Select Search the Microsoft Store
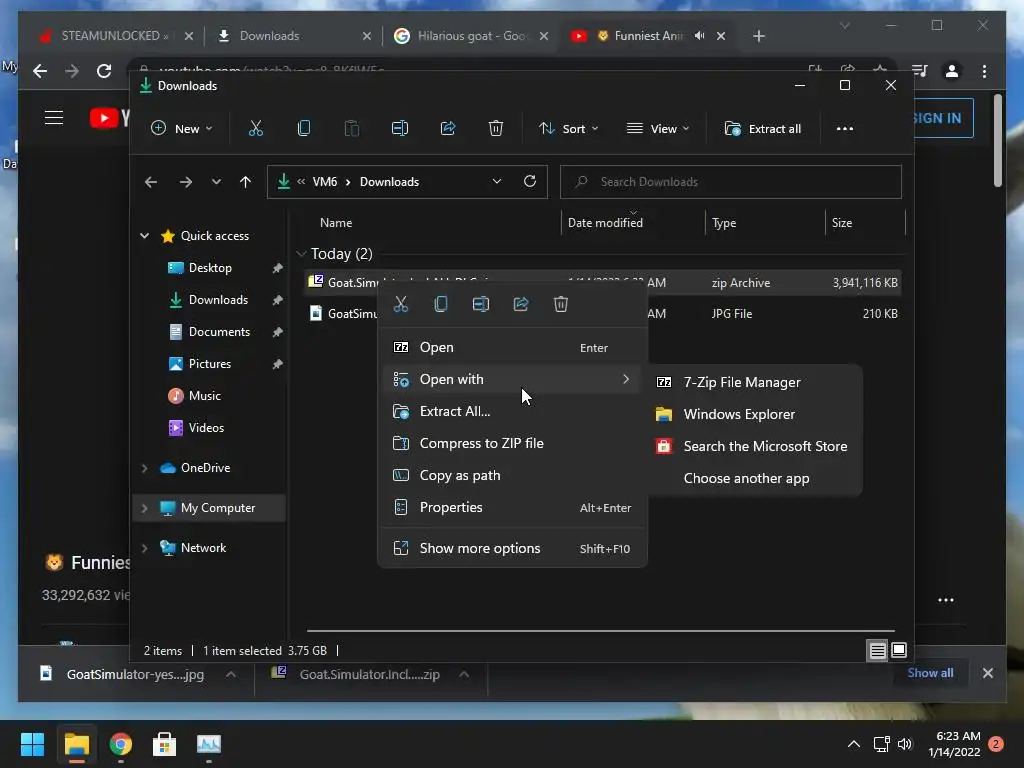This screenshot has height=768, width=1024. pos(756,447)
